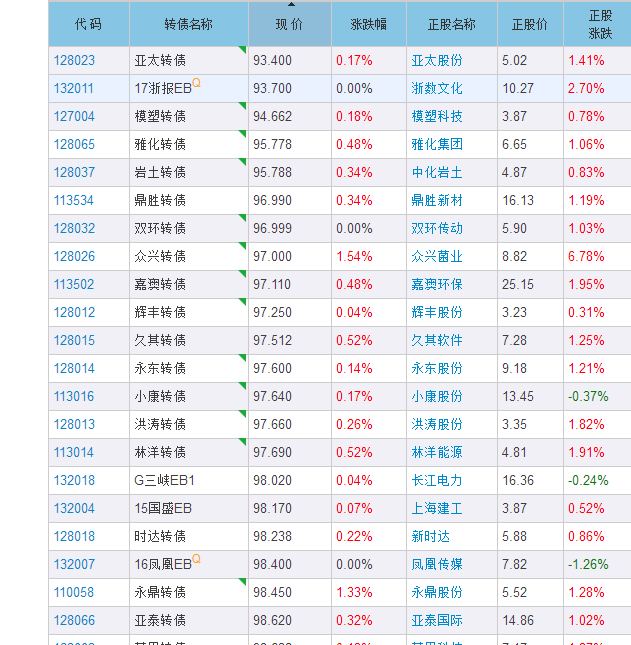Click the green corner marker on 洪涛转债
Viewport: 631px width, 645px height.
pyautogui.click(x=243, y=413)
